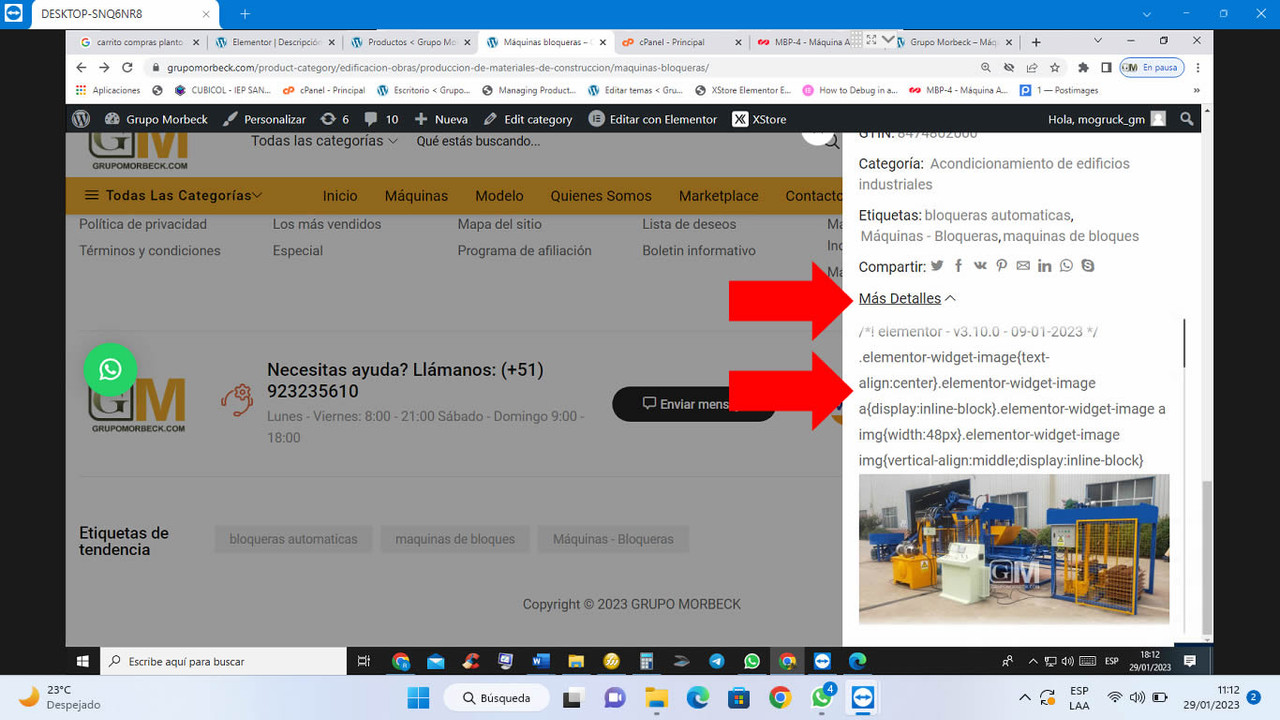Click the block machine product image

click(1014, 549)
